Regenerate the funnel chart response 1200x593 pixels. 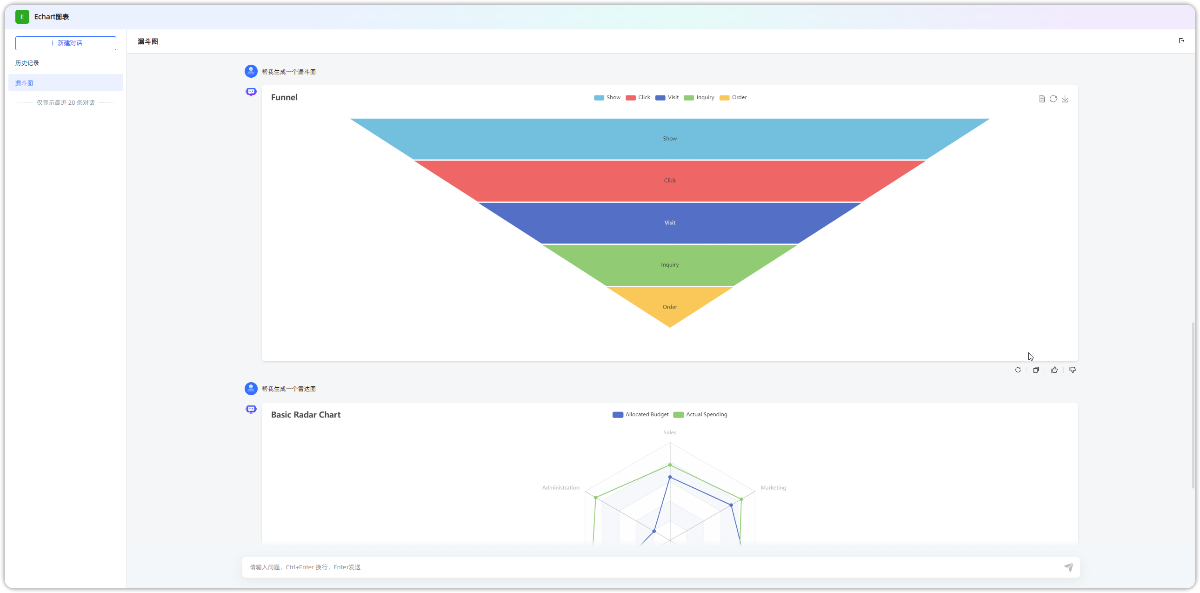click(1018, 370)
